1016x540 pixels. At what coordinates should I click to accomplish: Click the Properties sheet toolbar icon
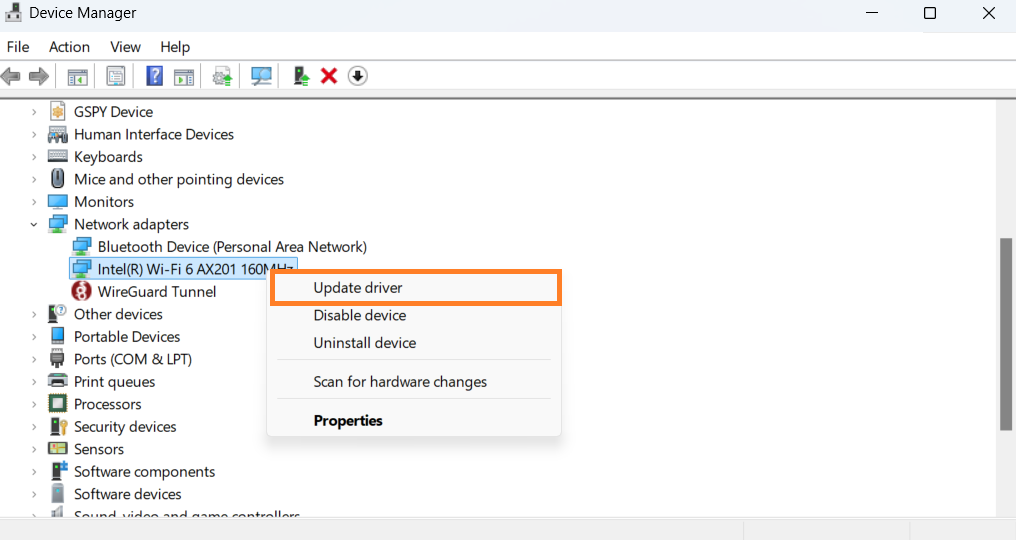point(116,76)
